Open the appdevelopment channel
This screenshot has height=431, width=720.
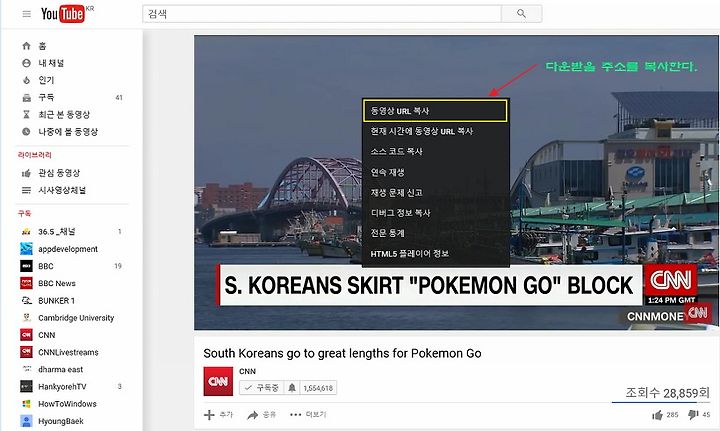[x=68, y=249]
